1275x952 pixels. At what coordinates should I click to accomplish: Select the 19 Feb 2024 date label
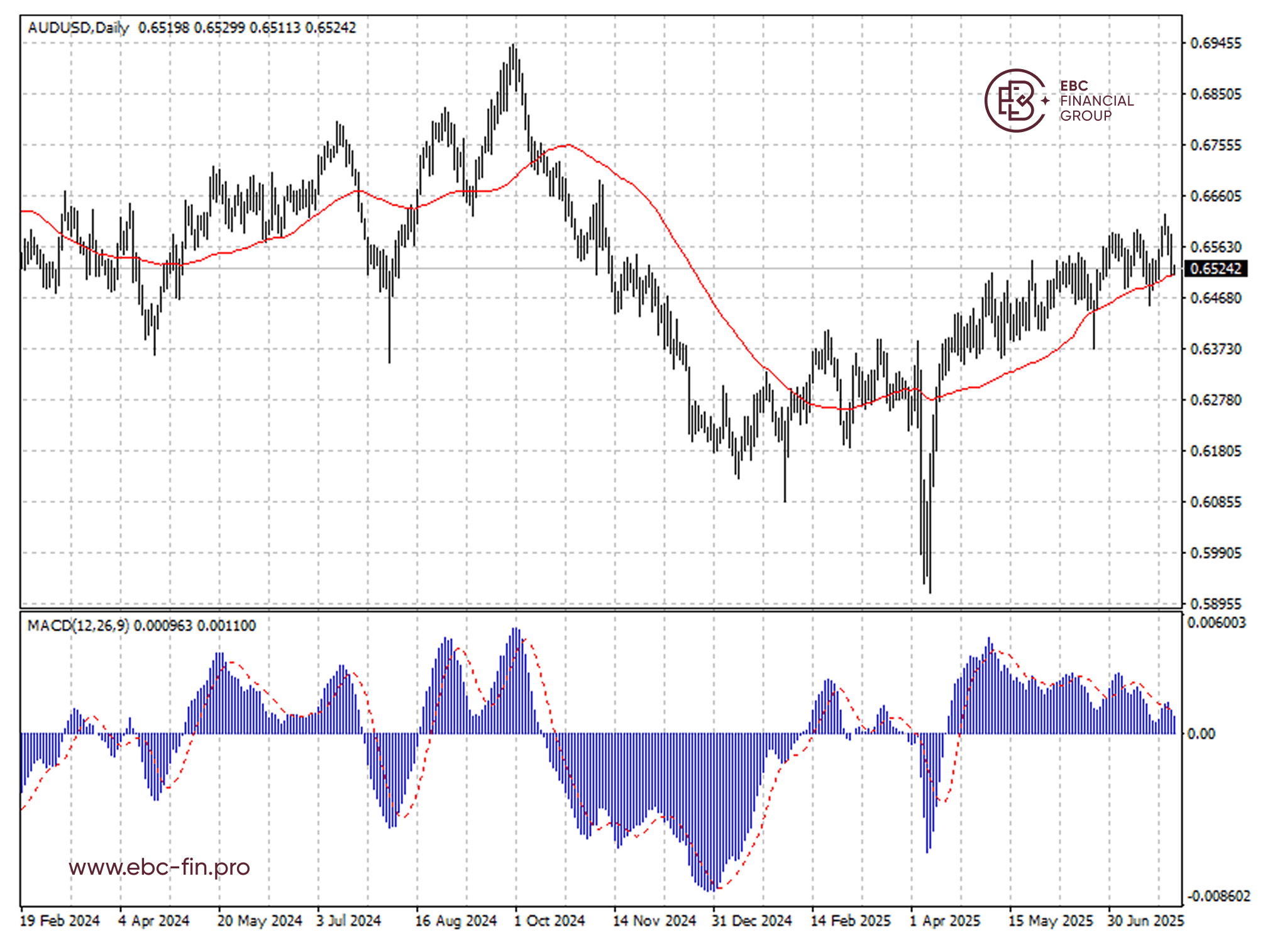pos(60,921)
